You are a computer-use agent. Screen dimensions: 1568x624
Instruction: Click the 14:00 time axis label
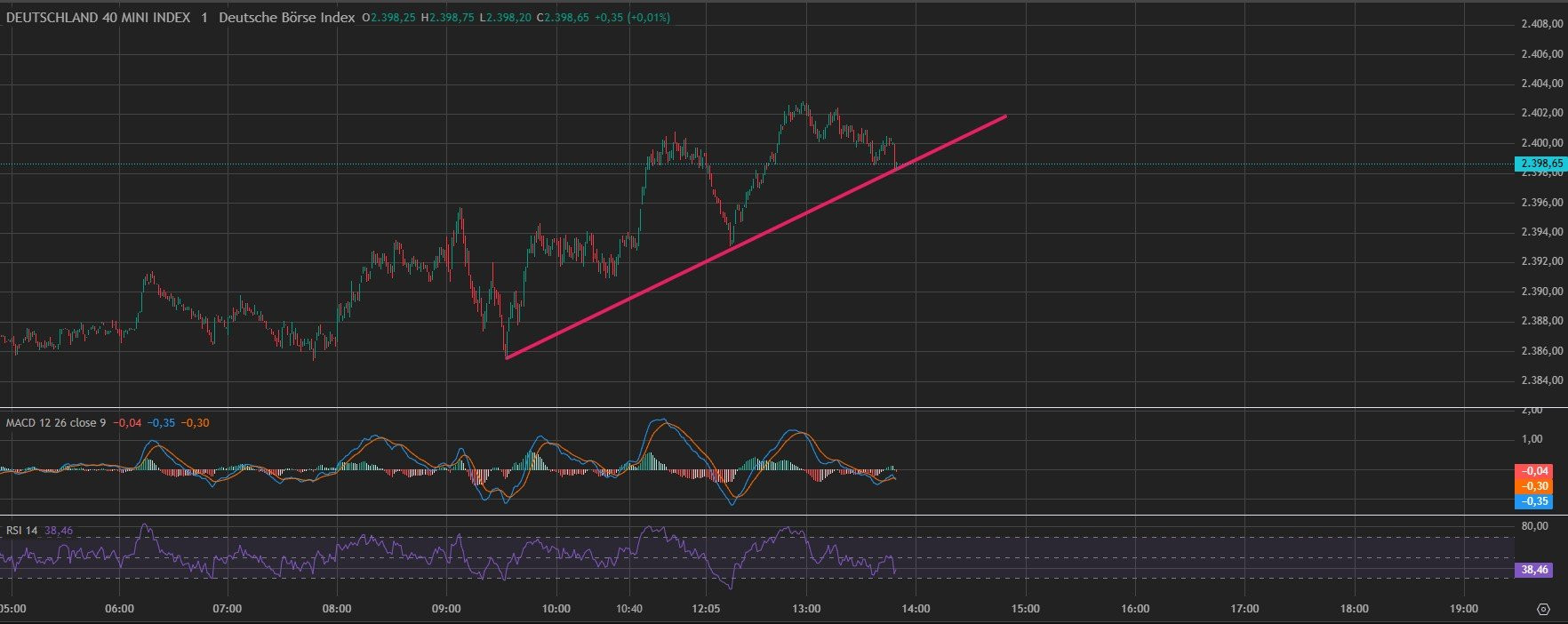916,609
